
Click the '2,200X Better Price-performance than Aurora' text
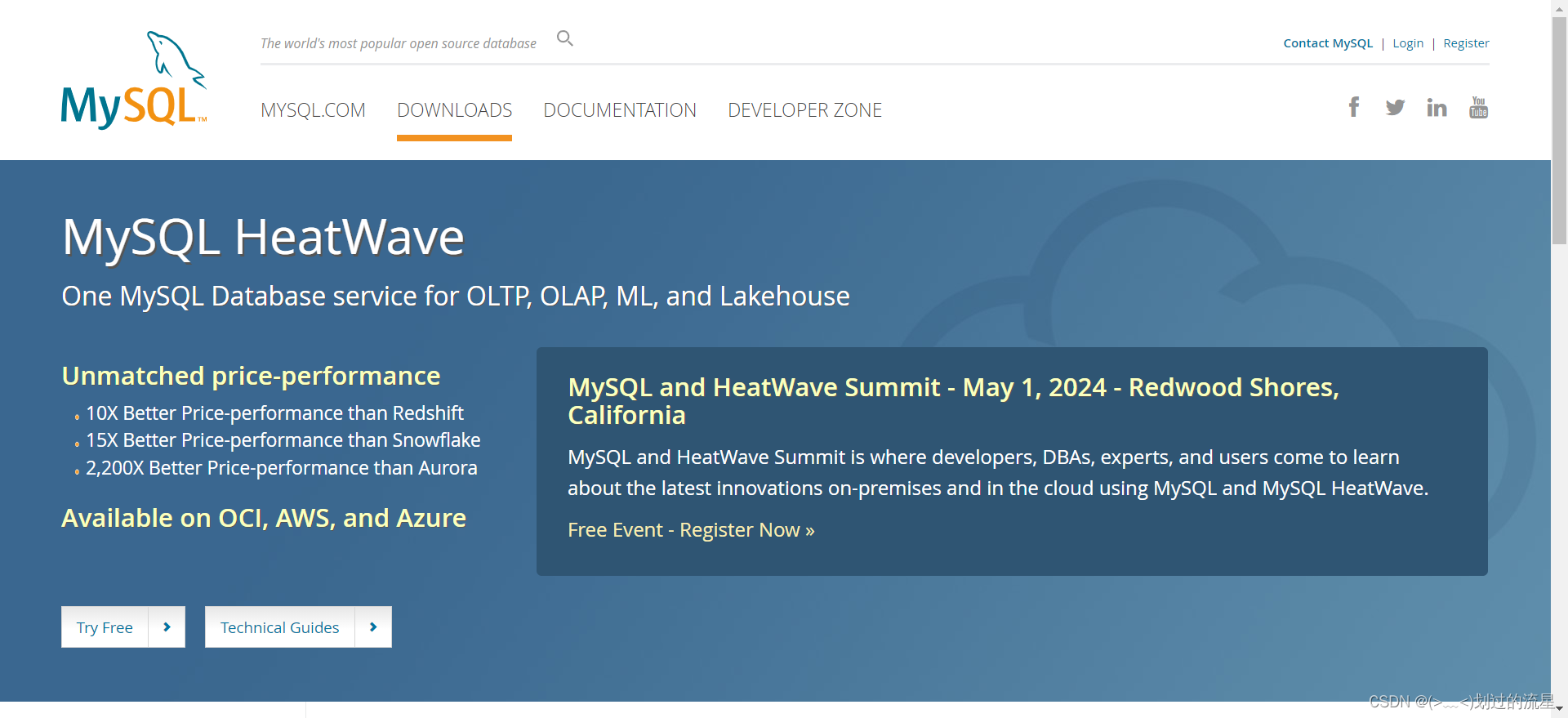(282, 468)
